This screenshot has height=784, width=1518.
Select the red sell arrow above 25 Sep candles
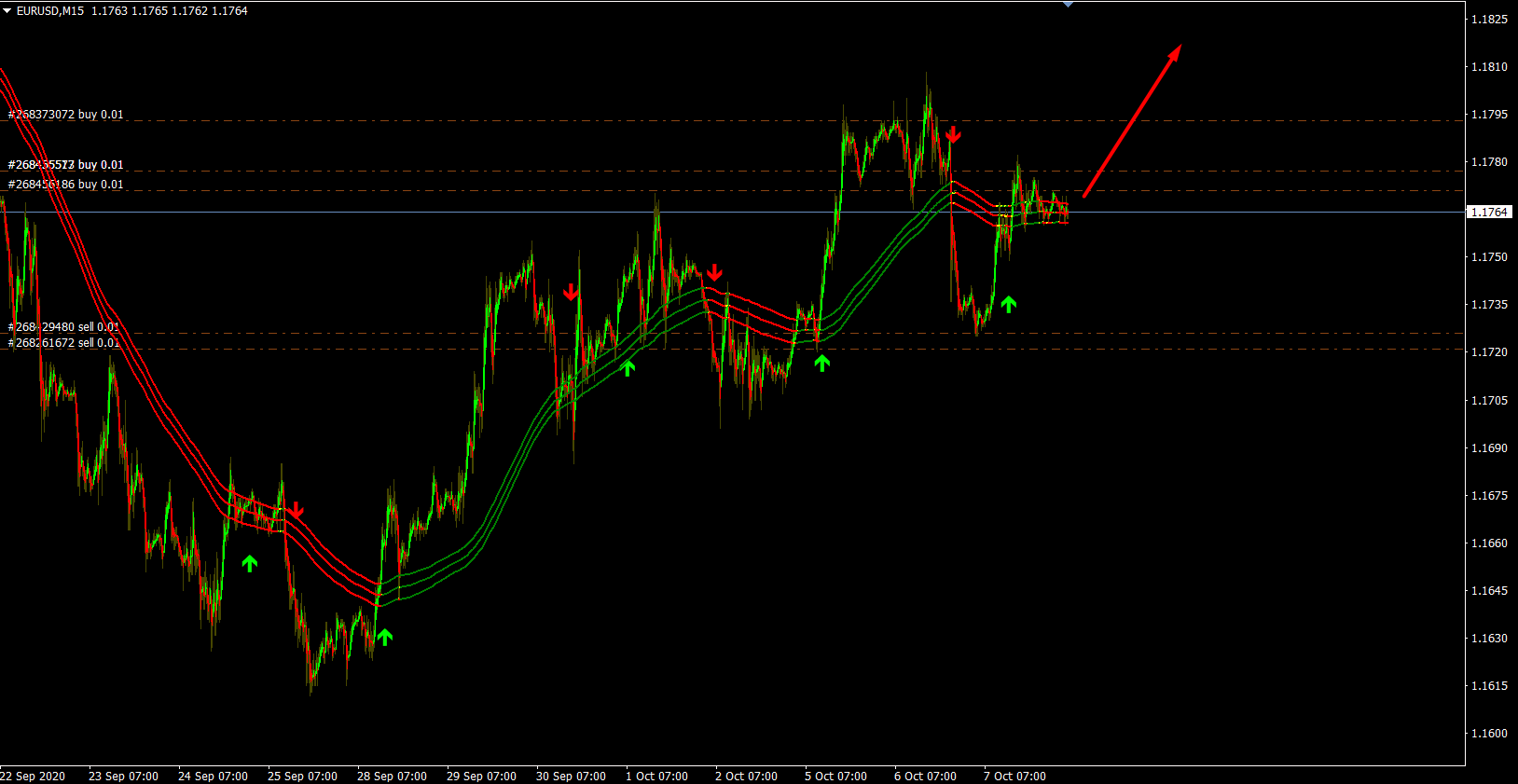coord(296,510)
